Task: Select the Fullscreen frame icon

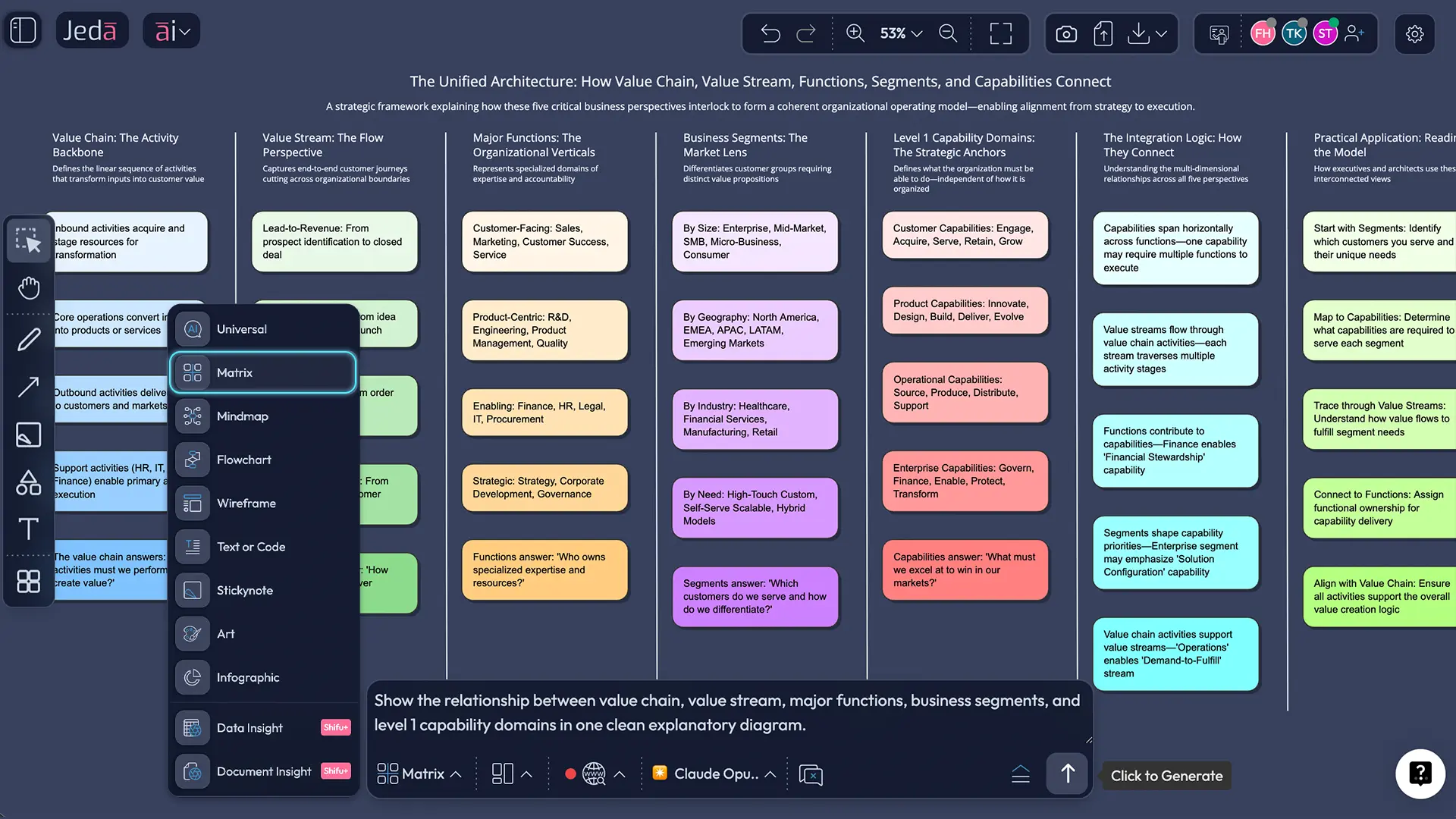Action: (x=1000, y=33)
